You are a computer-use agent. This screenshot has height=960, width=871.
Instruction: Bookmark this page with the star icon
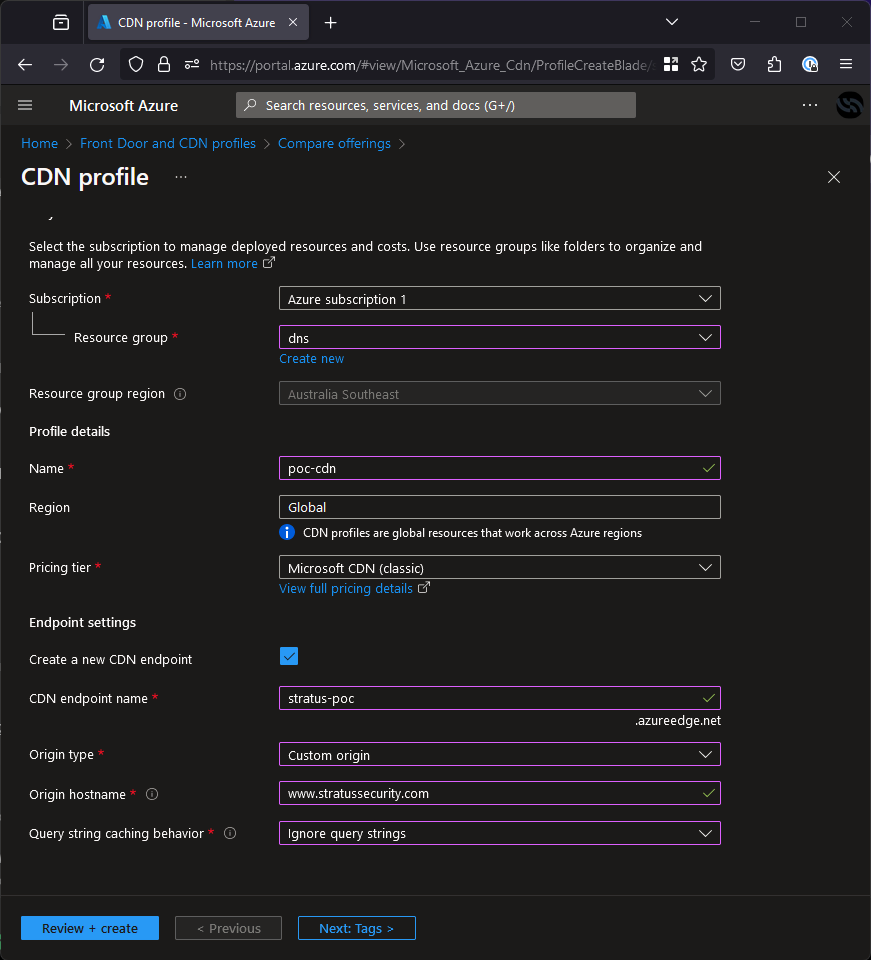pos(699,64)
